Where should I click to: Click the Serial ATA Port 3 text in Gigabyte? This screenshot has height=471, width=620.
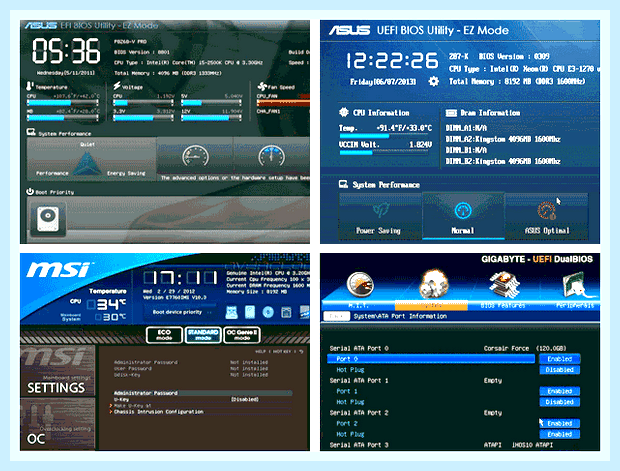coord(359,445)
